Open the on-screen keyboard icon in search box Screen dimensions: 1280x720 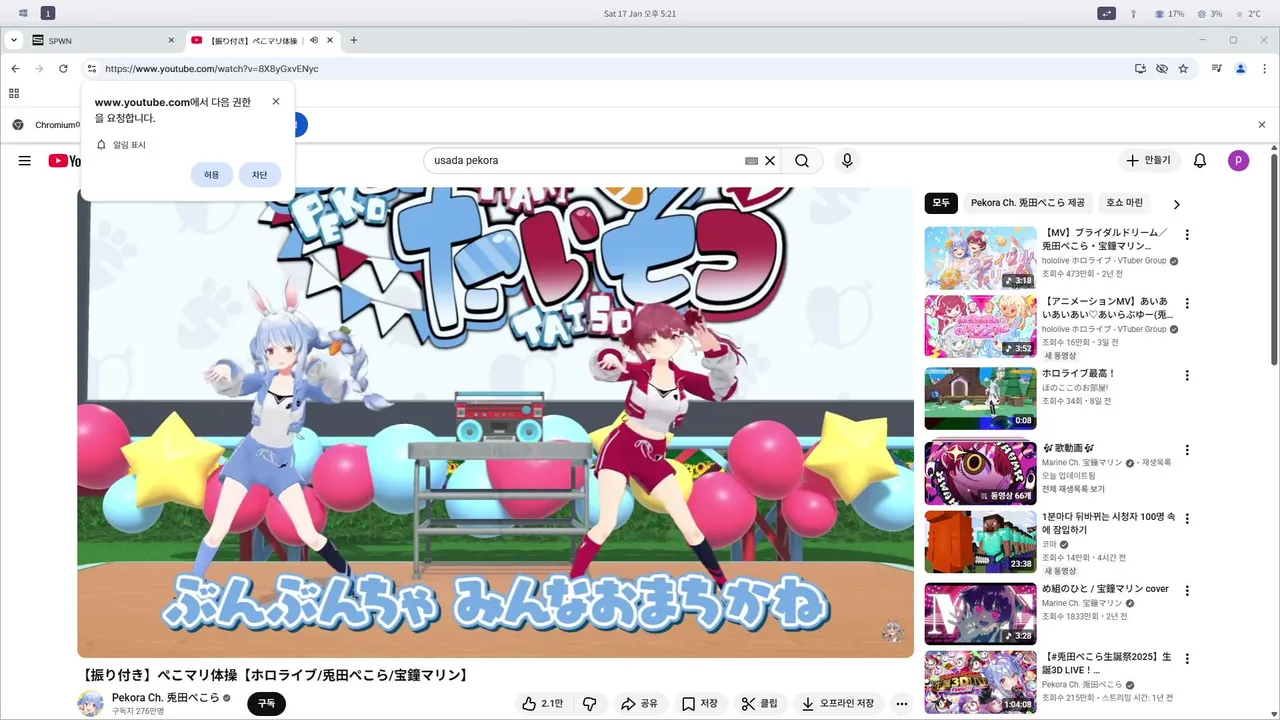point(751,161)
